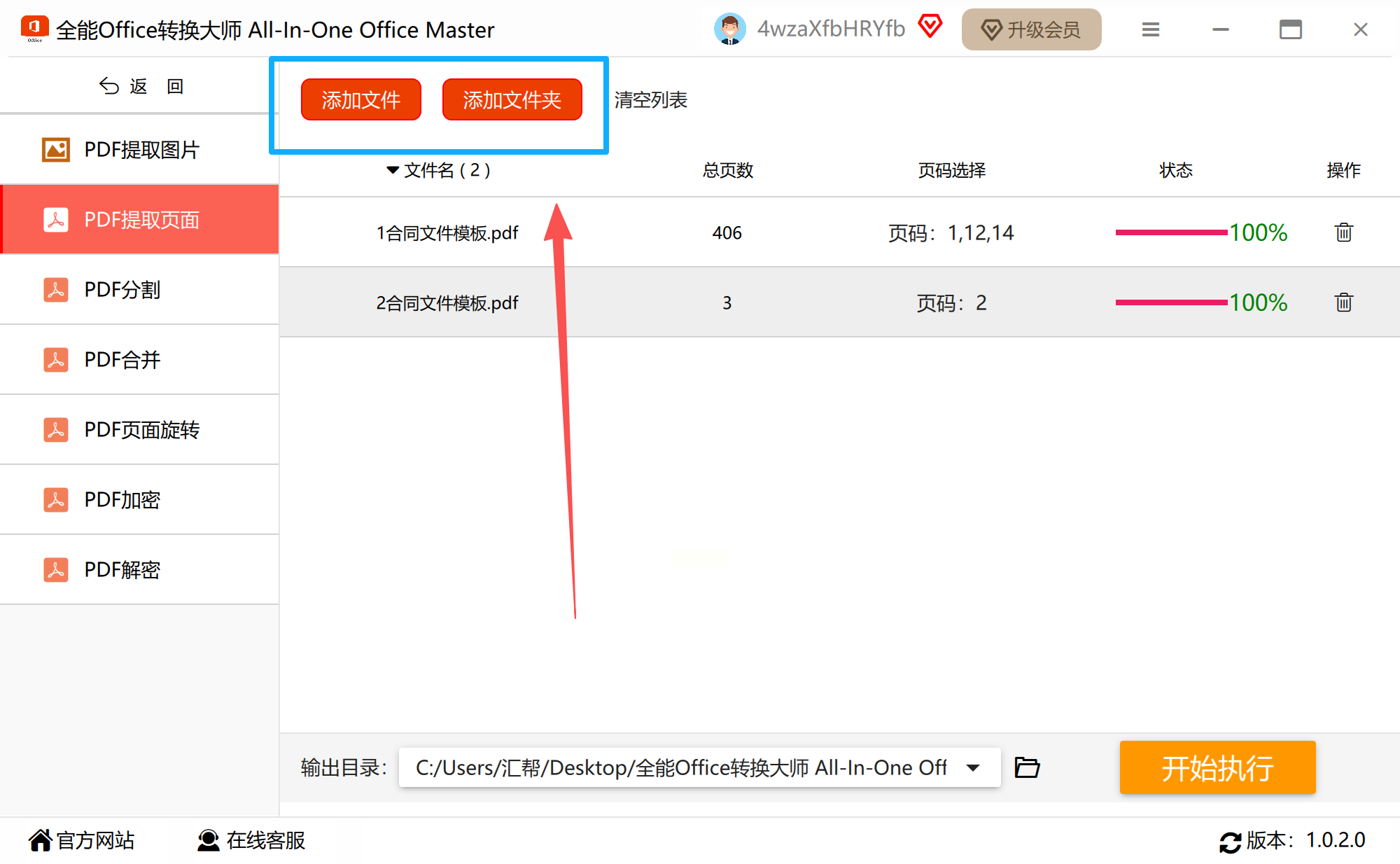Image resolution: width=1400 pixels, height=864 pixels.
Task: Click the red VIP diamond badge
Action: (930, 27)
